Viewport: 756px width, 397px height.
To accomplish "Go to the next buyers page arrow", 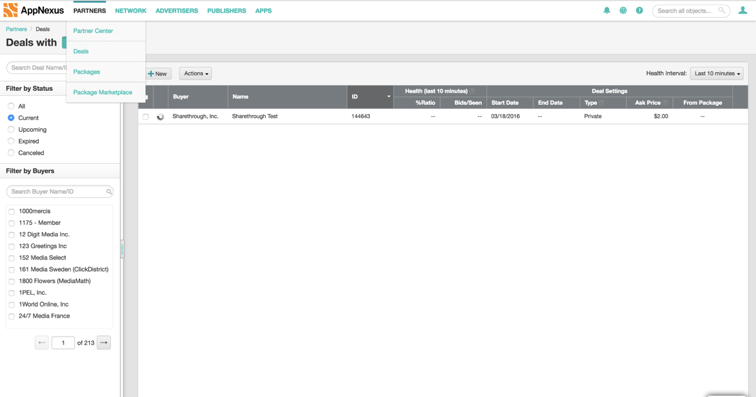I will point(104,342).
